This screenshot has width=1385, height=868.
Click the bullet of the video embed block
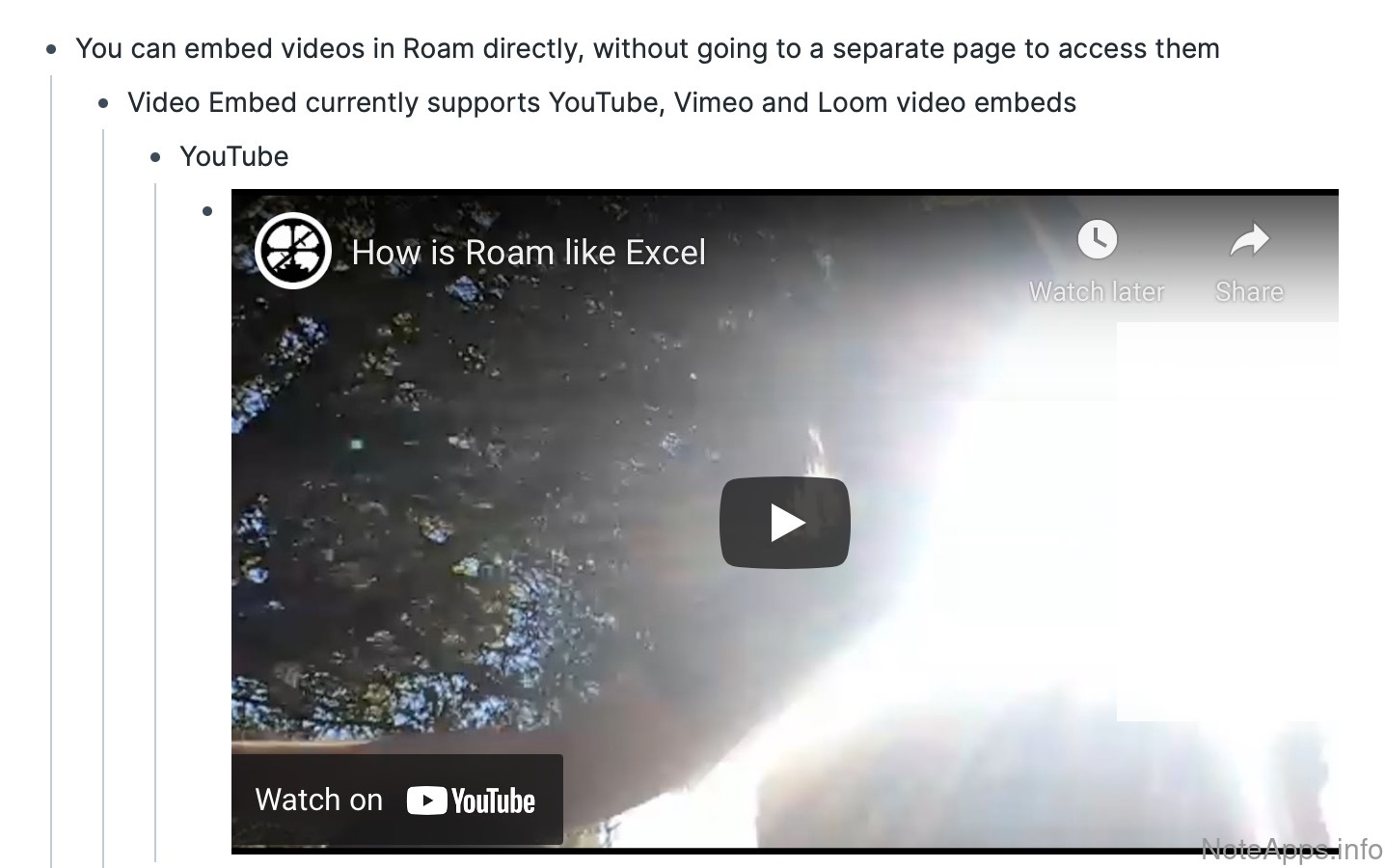[x=207, y=211]
